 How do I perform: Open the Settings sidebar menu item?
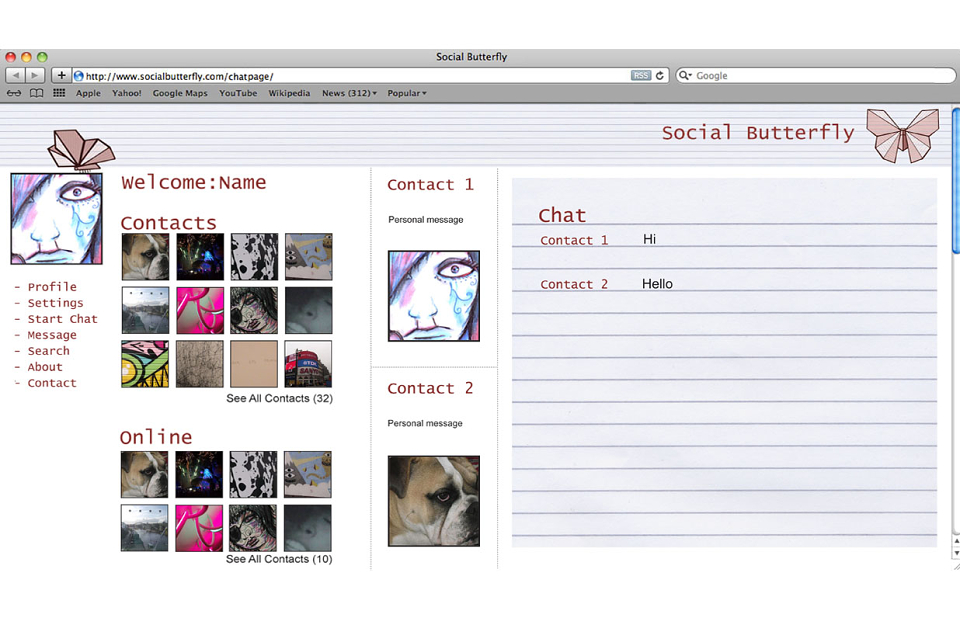pyautogui.click(x=55, y=303)
